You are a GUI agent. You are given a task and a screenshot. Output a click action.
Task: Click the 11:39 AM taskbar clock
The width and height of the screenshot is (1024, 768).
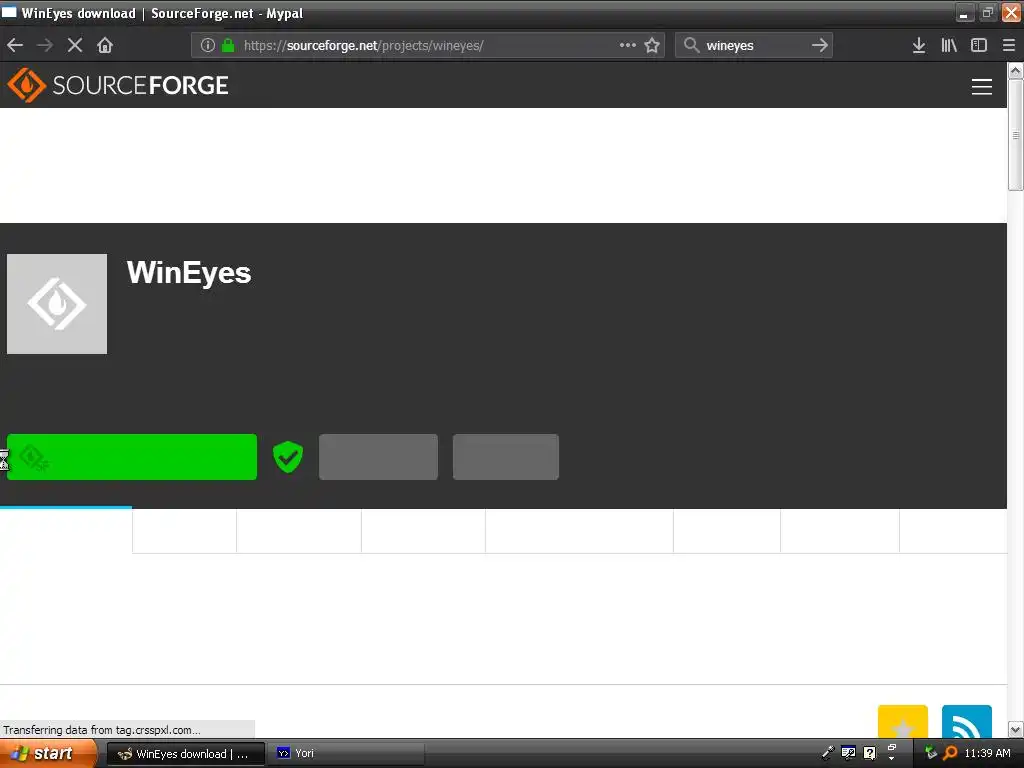tap(987, 753)
